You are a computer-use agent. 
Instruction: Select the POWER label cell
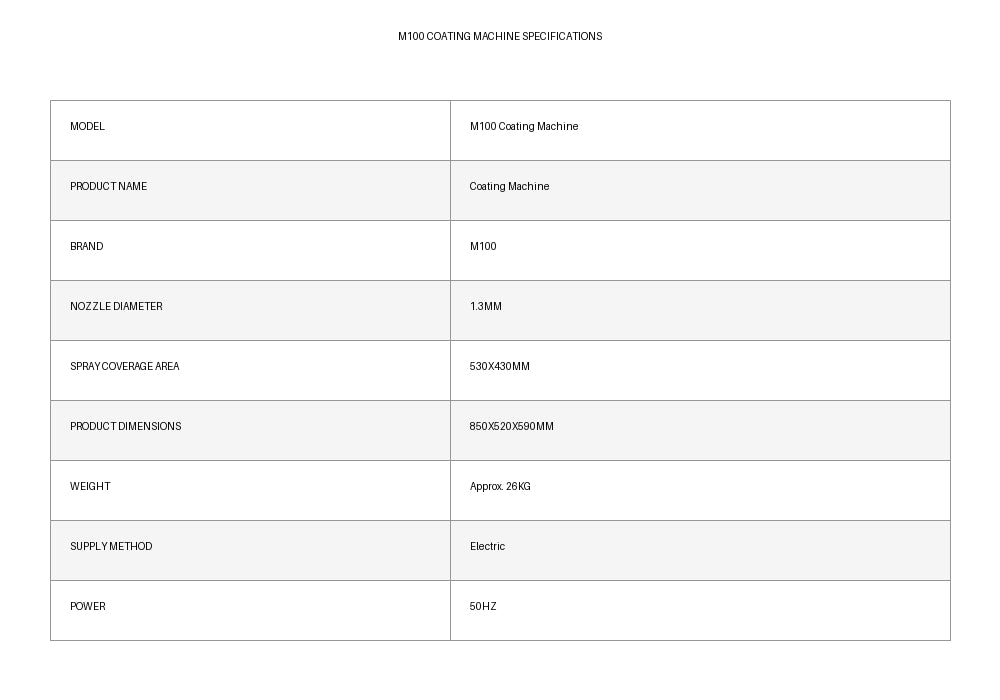[250, 610]
